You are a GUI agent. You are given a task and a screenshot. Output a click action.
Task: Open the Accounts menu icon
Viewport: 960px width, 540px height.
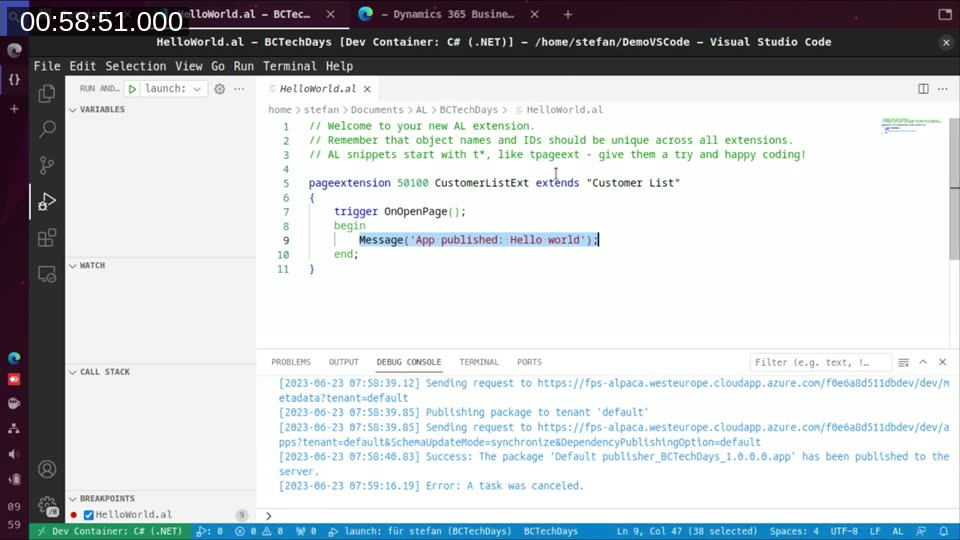tap(47, 470)
